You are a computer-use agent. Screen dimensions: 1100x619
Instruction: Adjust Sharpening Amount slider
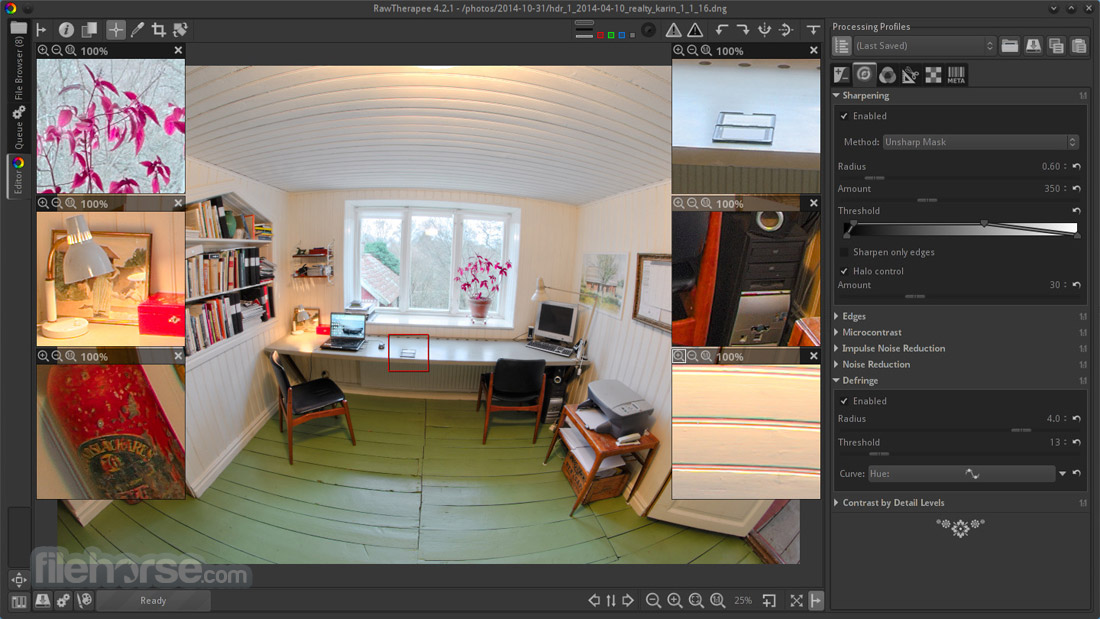[927, 200]
